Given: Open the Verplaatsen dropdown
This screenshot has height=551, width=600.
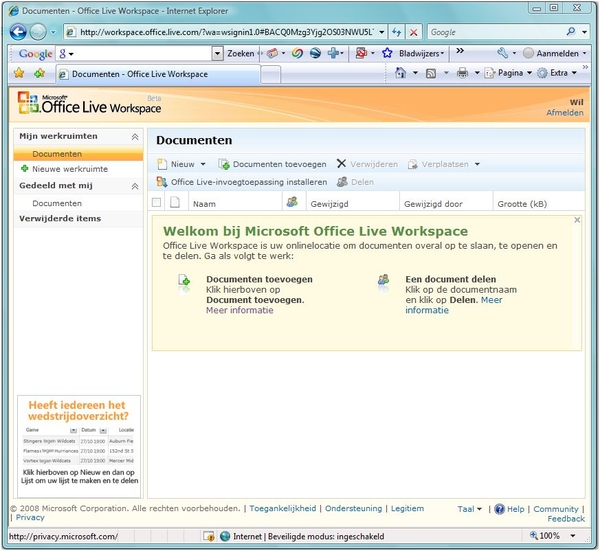Looking at the screenshot, I should pyautogui.click(x=477, y=164).
